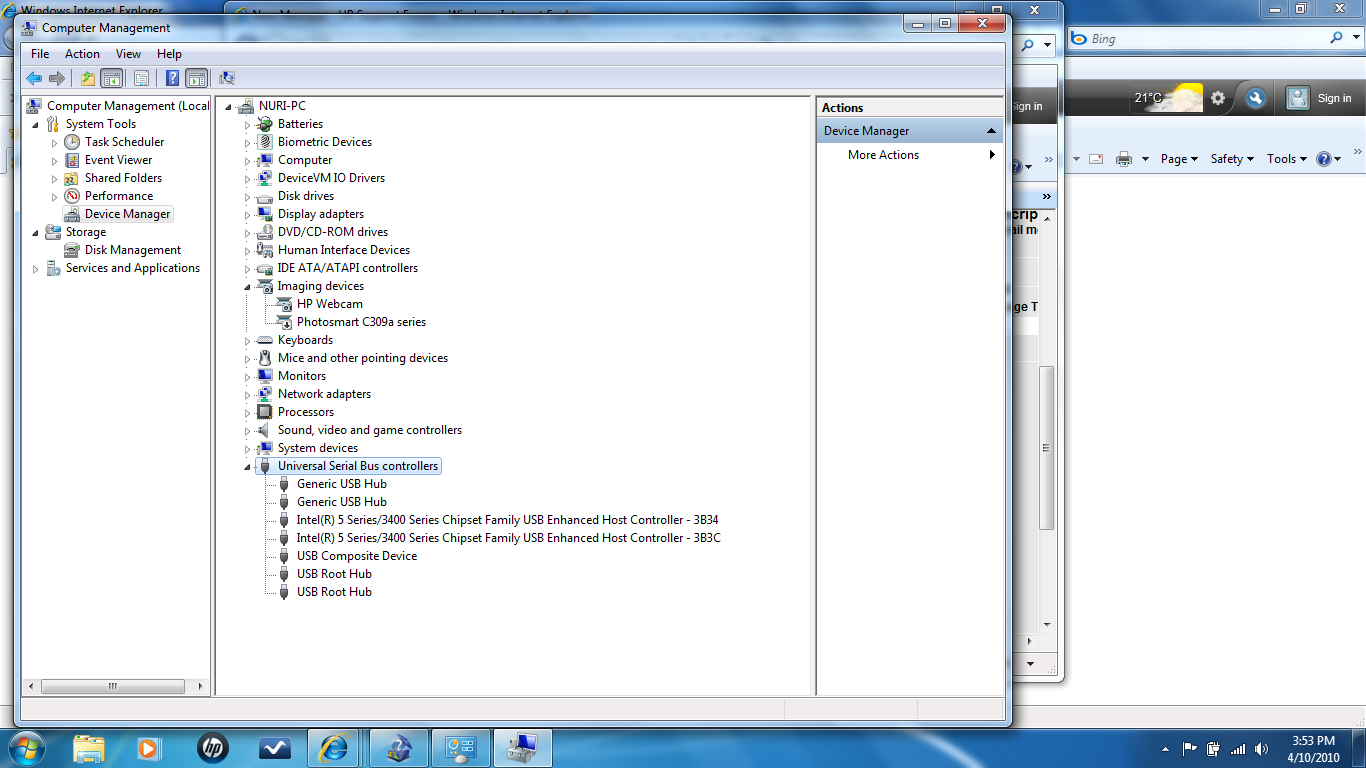
Task: Click the Disk drives icon
Action: tap(264, 196)
